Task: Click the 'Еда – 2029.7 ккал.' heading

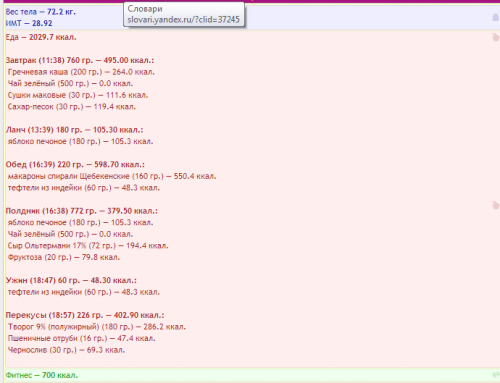Action: pyautogui.click(x=41, y=37)
